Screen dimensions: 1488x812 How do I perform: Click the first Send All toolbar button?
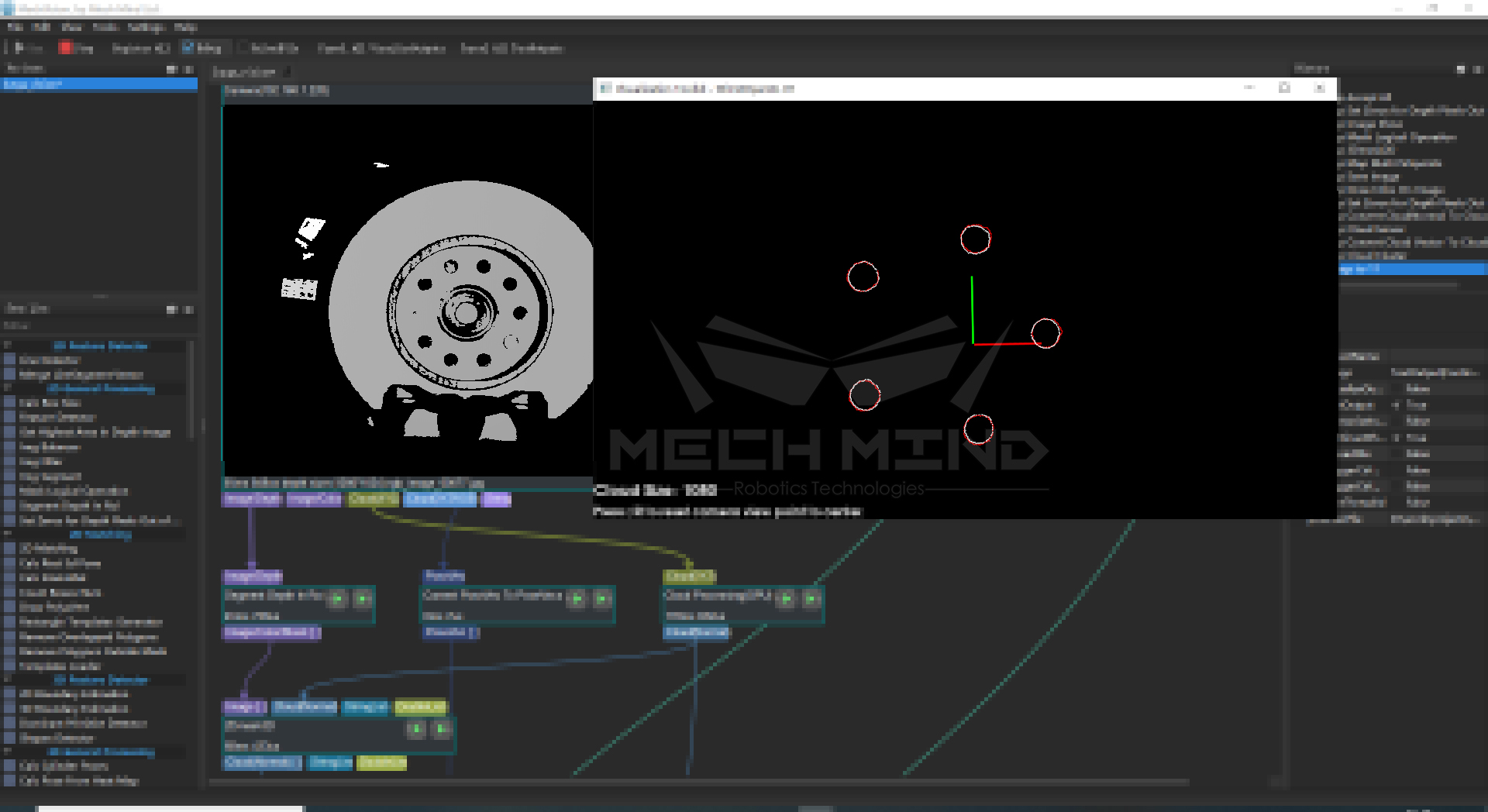(x=381, y=48)
